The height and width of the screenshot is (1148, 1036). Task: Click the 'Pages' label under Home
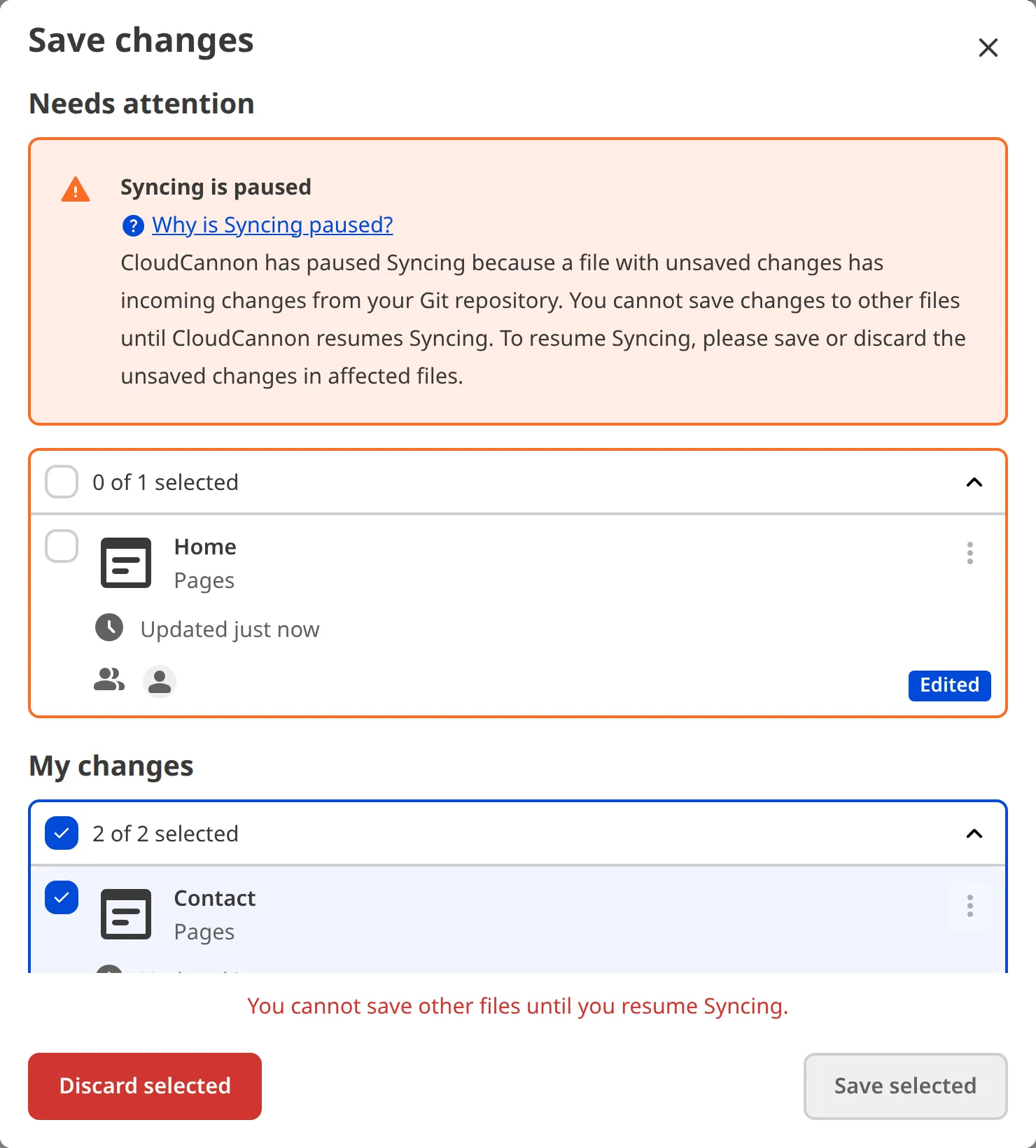coord(204,581)
